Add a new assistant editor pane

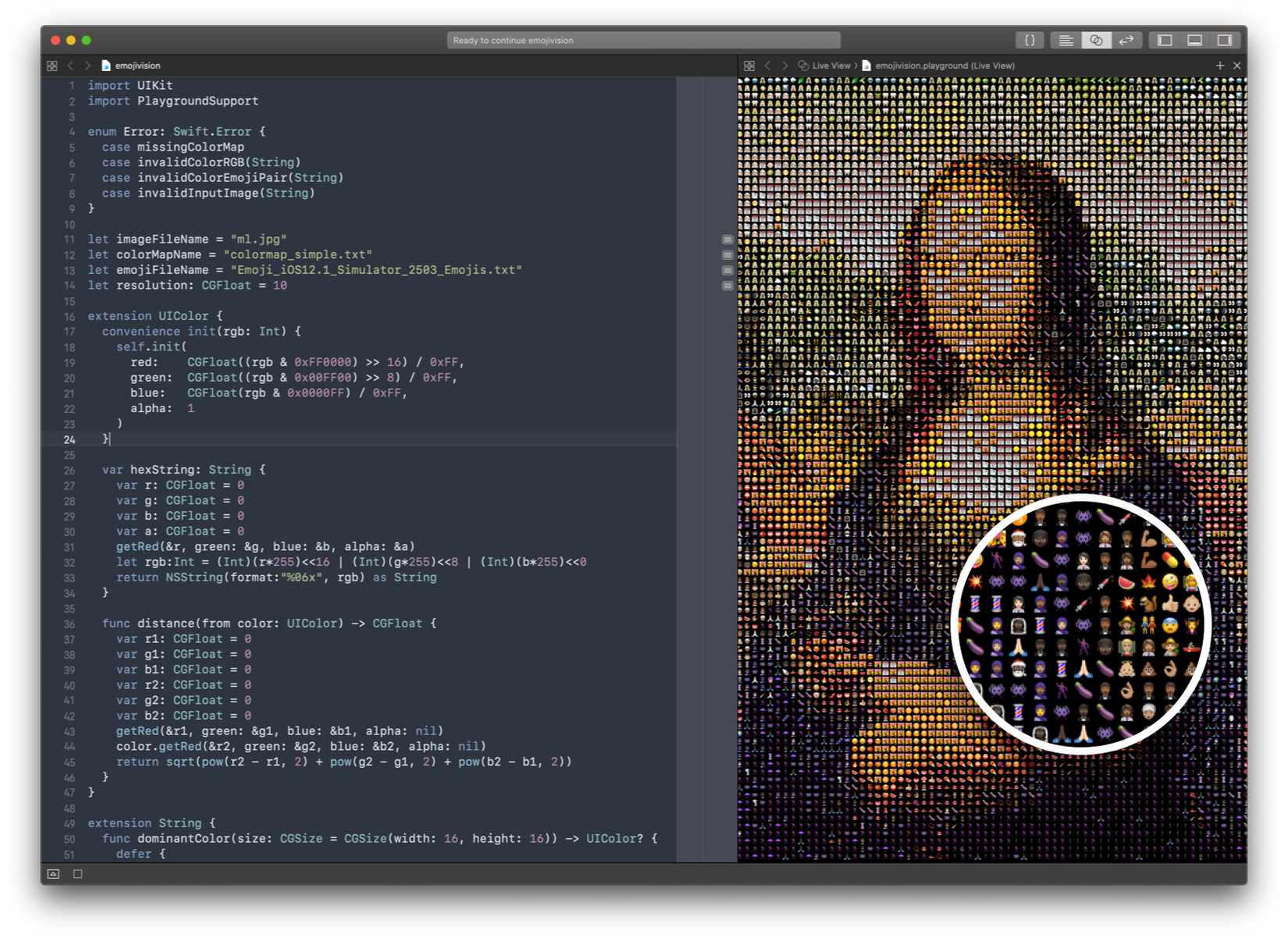tap(1220, 66)
